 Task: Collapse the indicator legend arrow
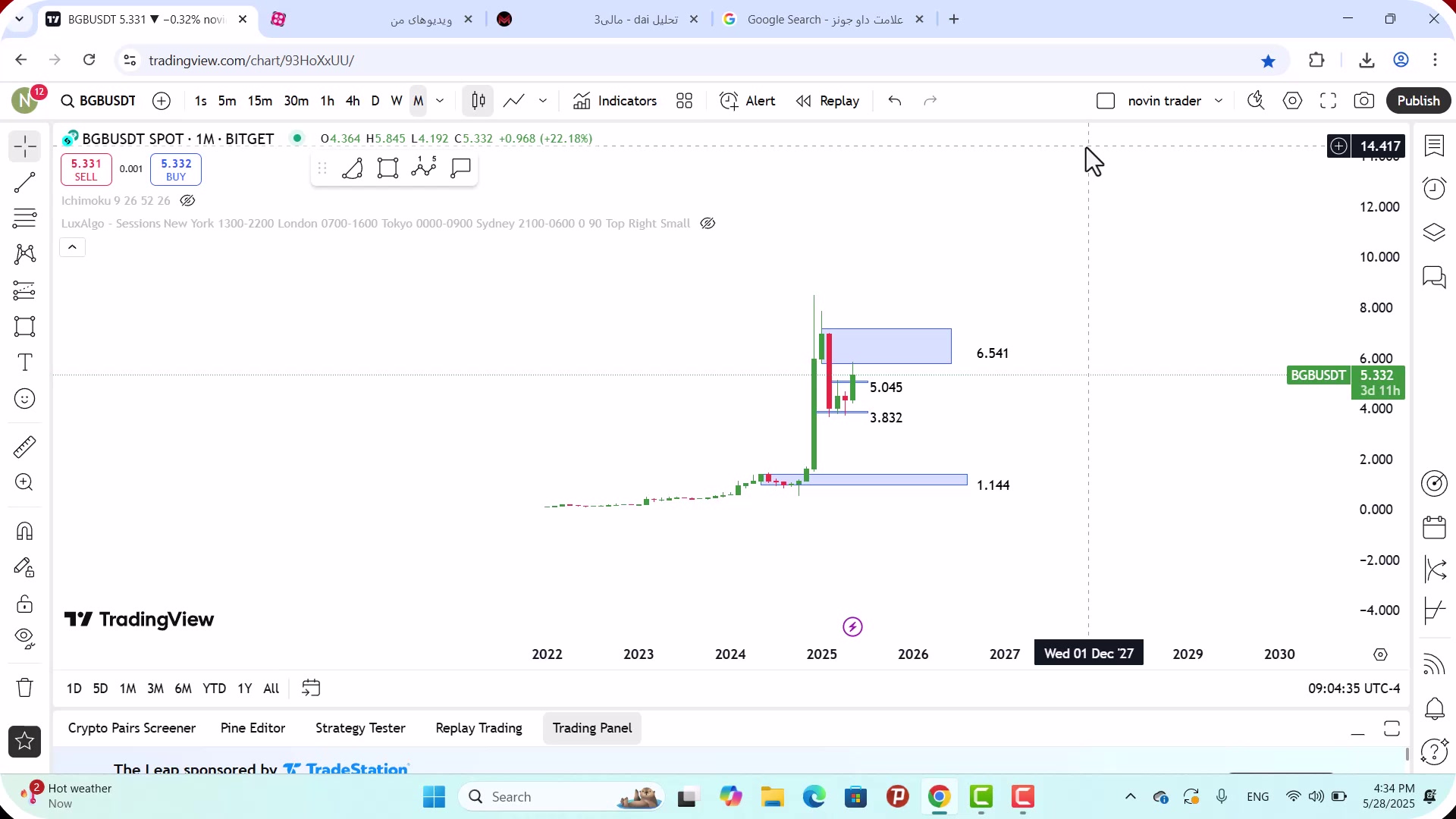pyautogui.click(x=73, y=247)
